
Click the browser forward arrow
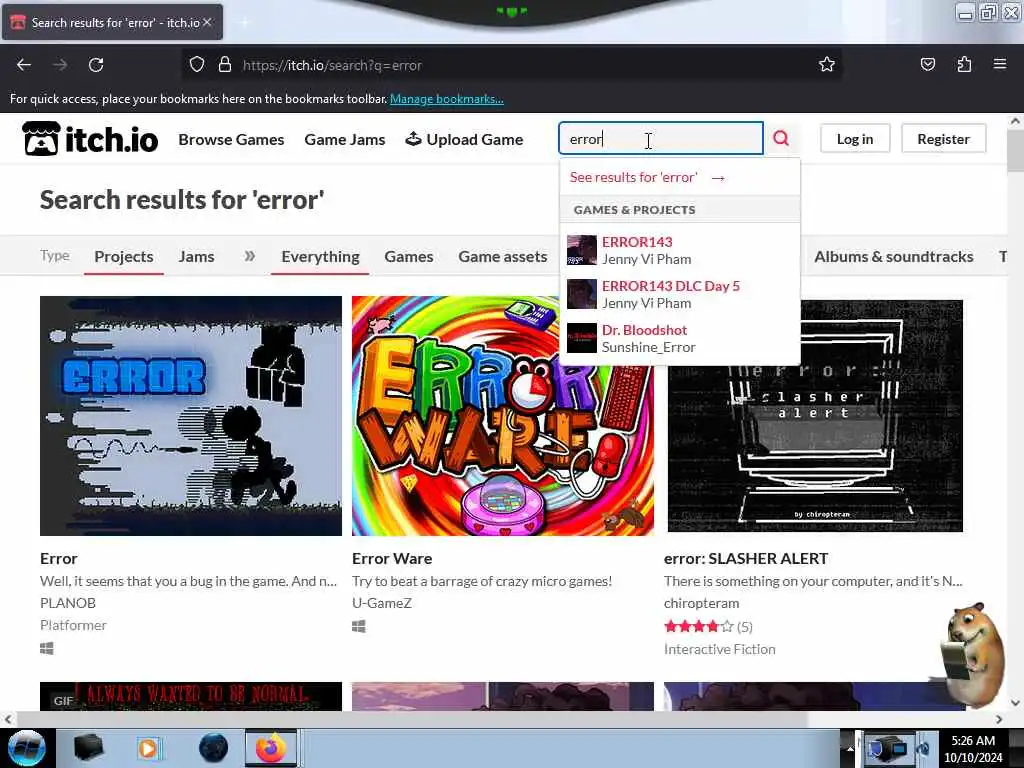click(x=60, y=65)
